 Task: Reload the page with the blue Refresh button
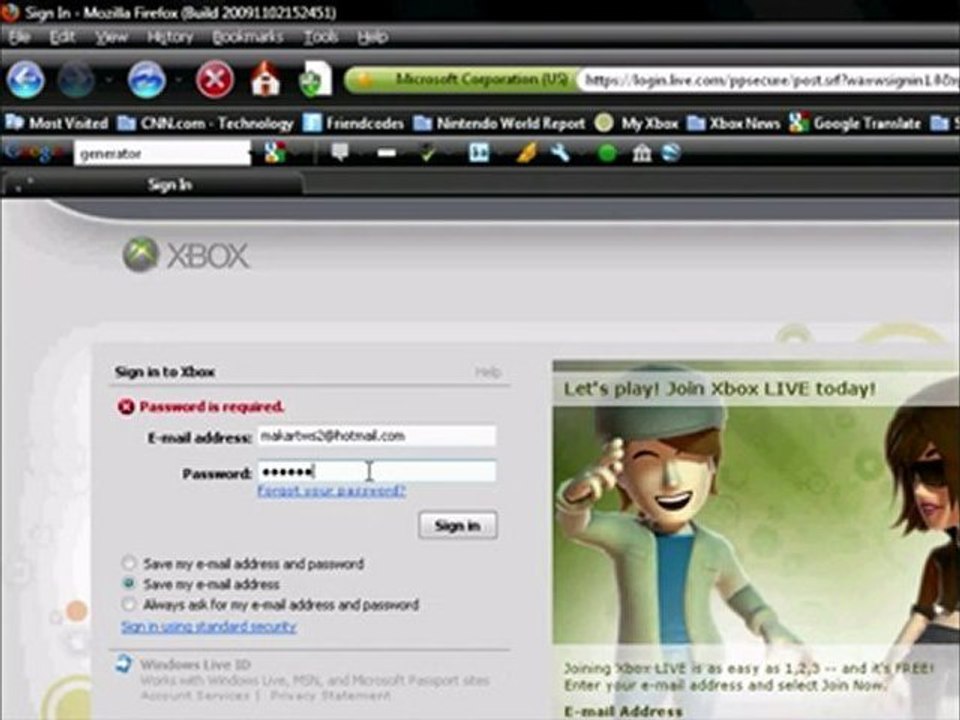pyautogui.click(x=146, y=80)
